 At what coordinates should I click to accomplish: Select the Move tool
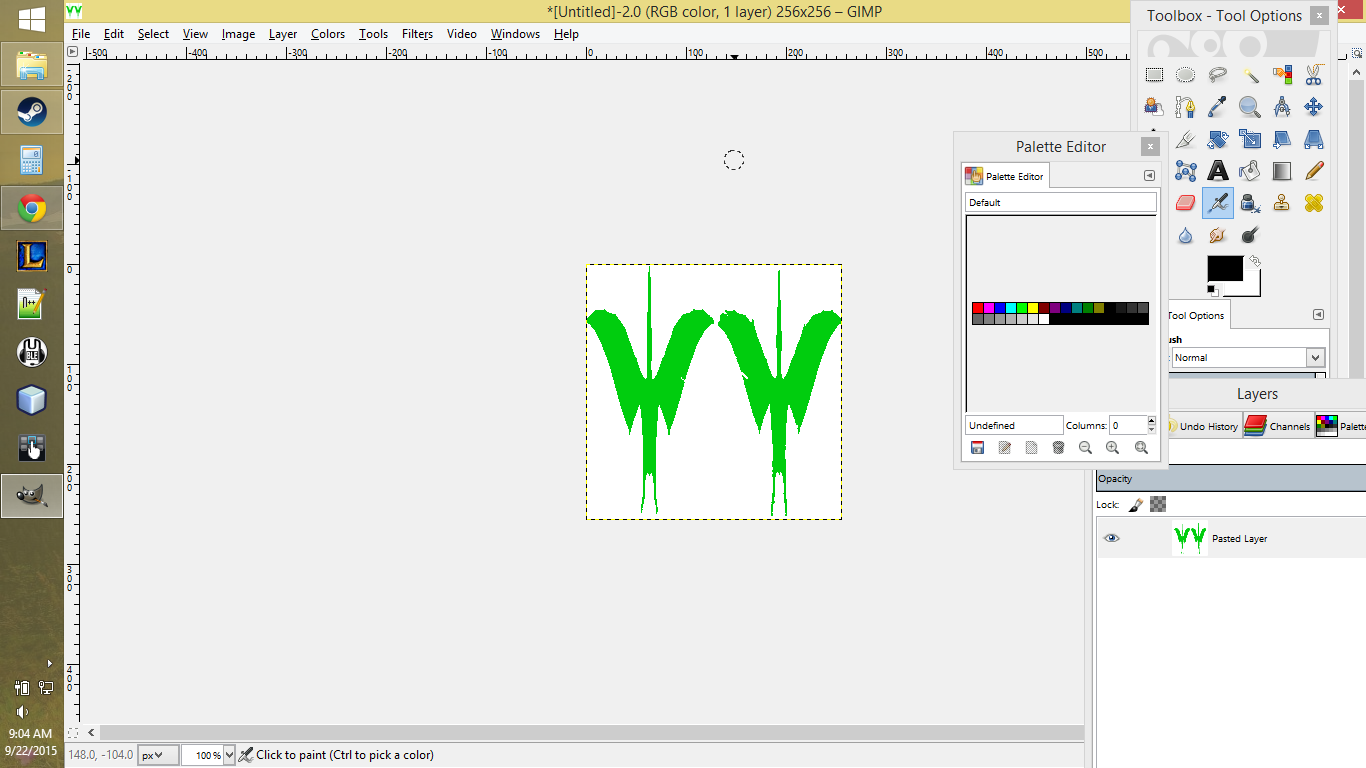(1314, 107)
